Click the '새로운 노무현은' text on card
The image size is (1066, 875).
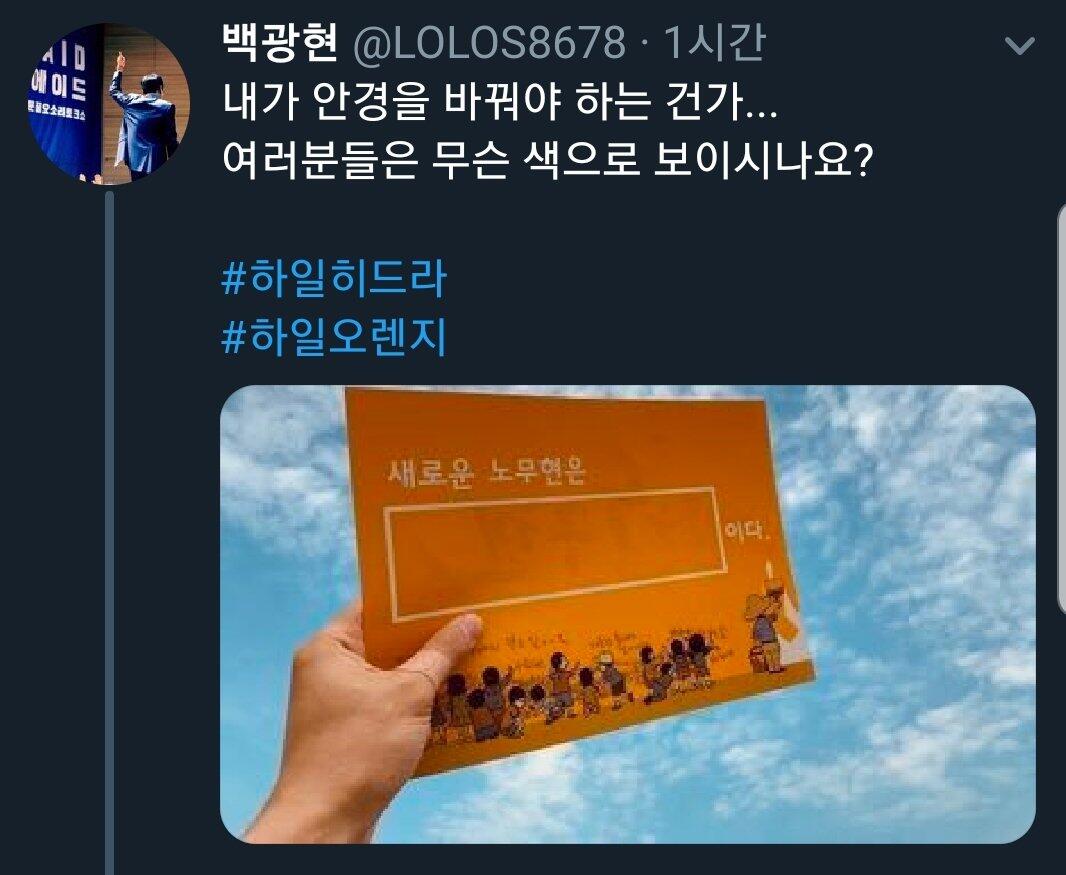tap(486, 470)
